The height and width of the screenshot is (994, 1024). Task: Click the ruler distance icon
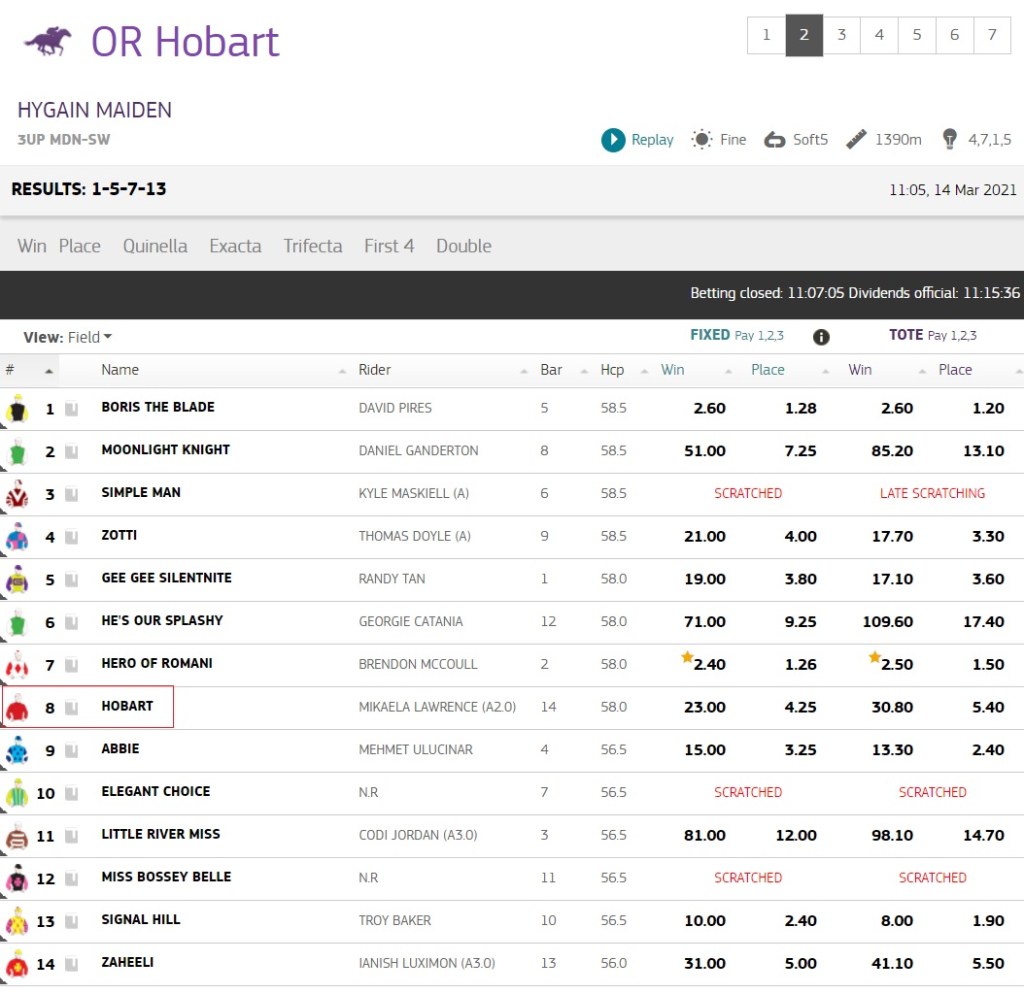coord(856,140)
